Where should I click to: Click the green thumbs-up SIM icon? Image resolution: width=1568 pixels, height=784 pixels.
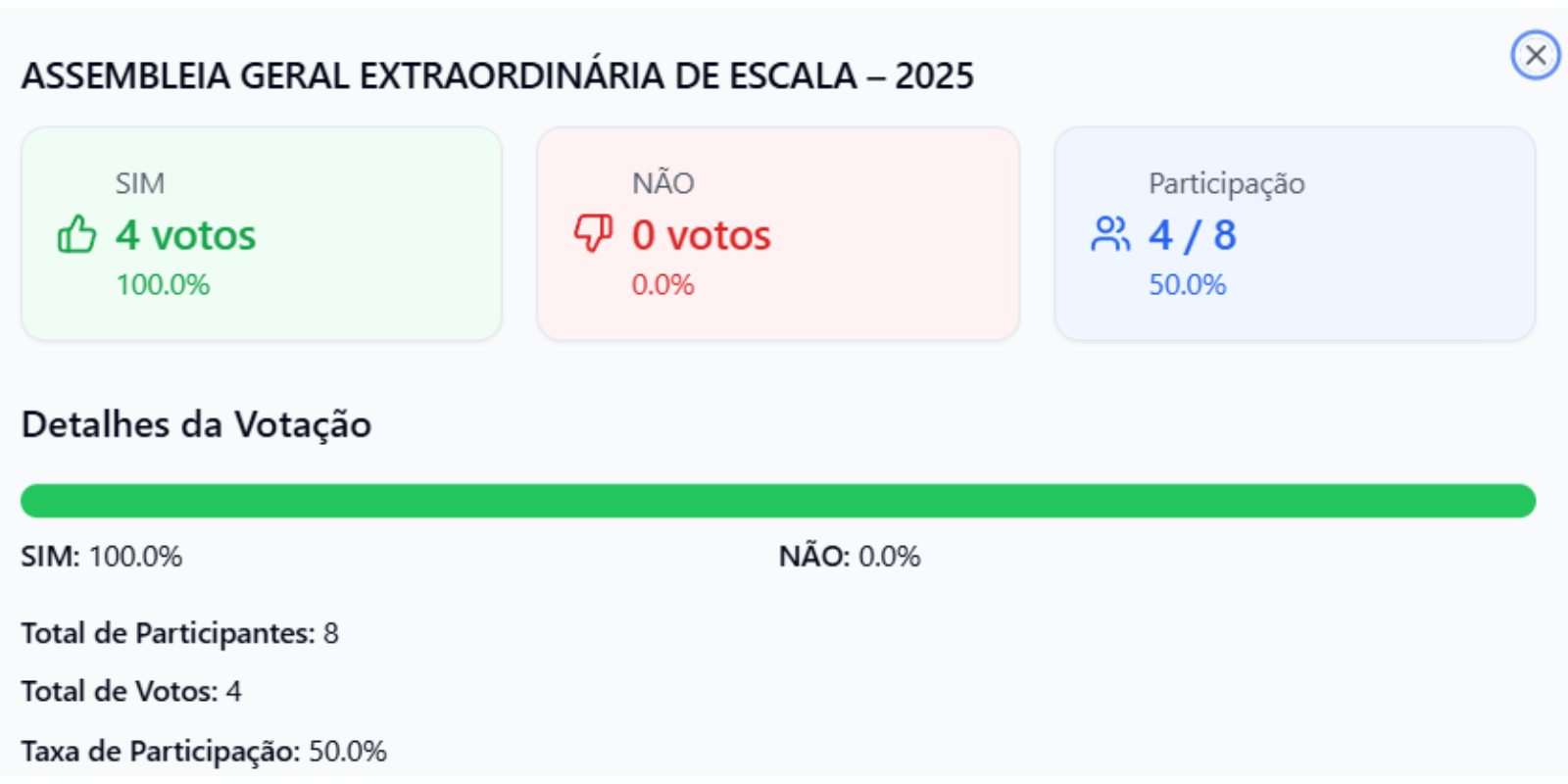point(76,235)
